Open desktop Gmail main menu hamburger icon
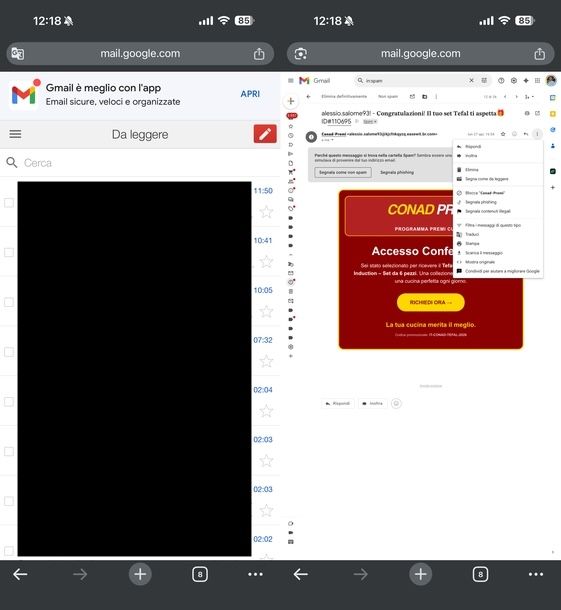Screen dimensions: 561x610 pyautogui.click(x=291, y=81)
